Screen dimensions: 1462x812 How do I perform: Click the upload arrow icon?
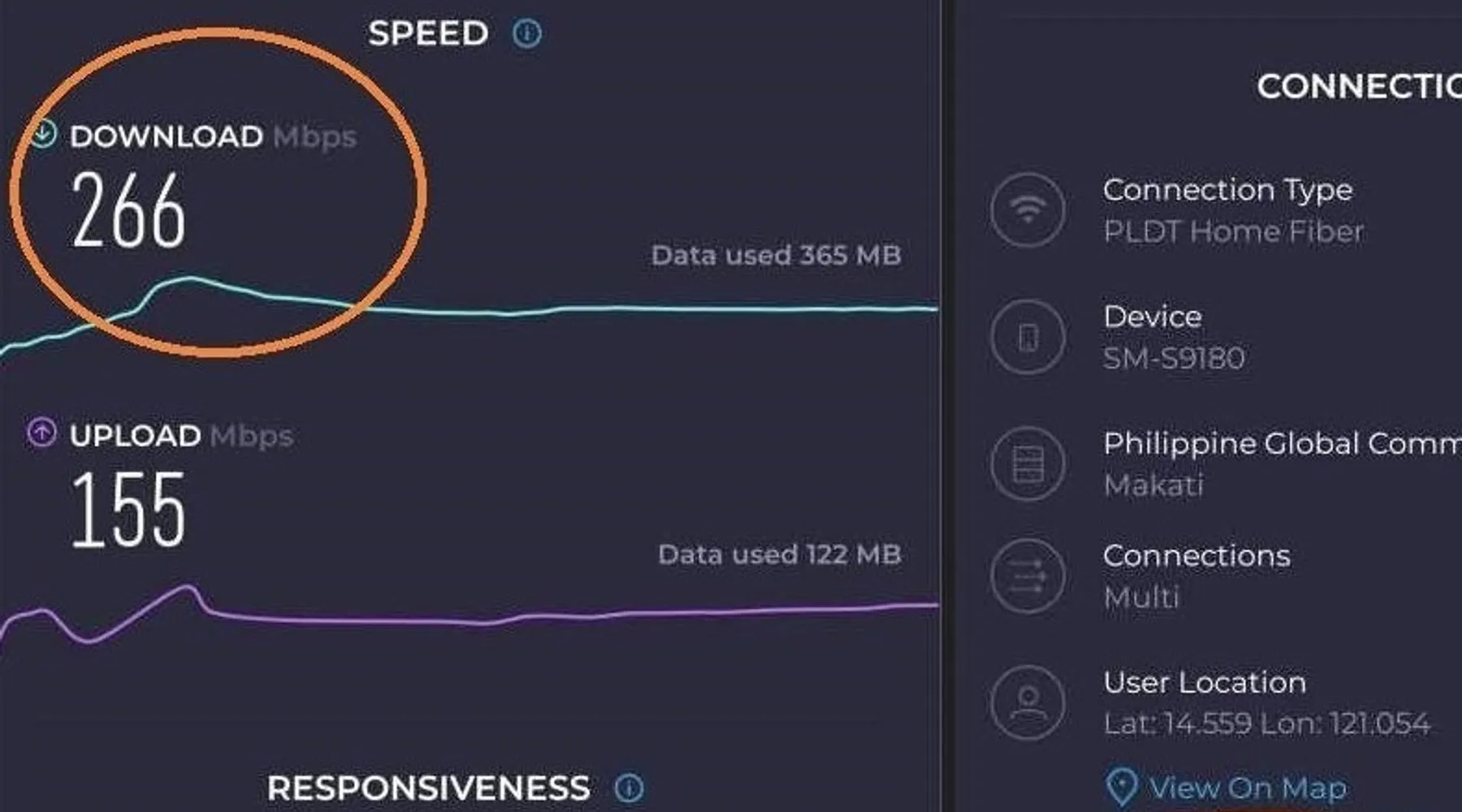41,433
